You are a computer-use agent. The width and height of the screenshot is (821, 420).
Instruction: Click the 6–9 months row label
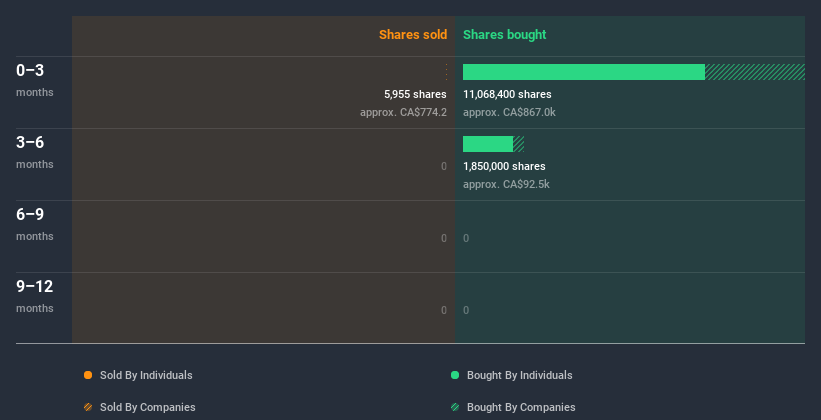35,224
